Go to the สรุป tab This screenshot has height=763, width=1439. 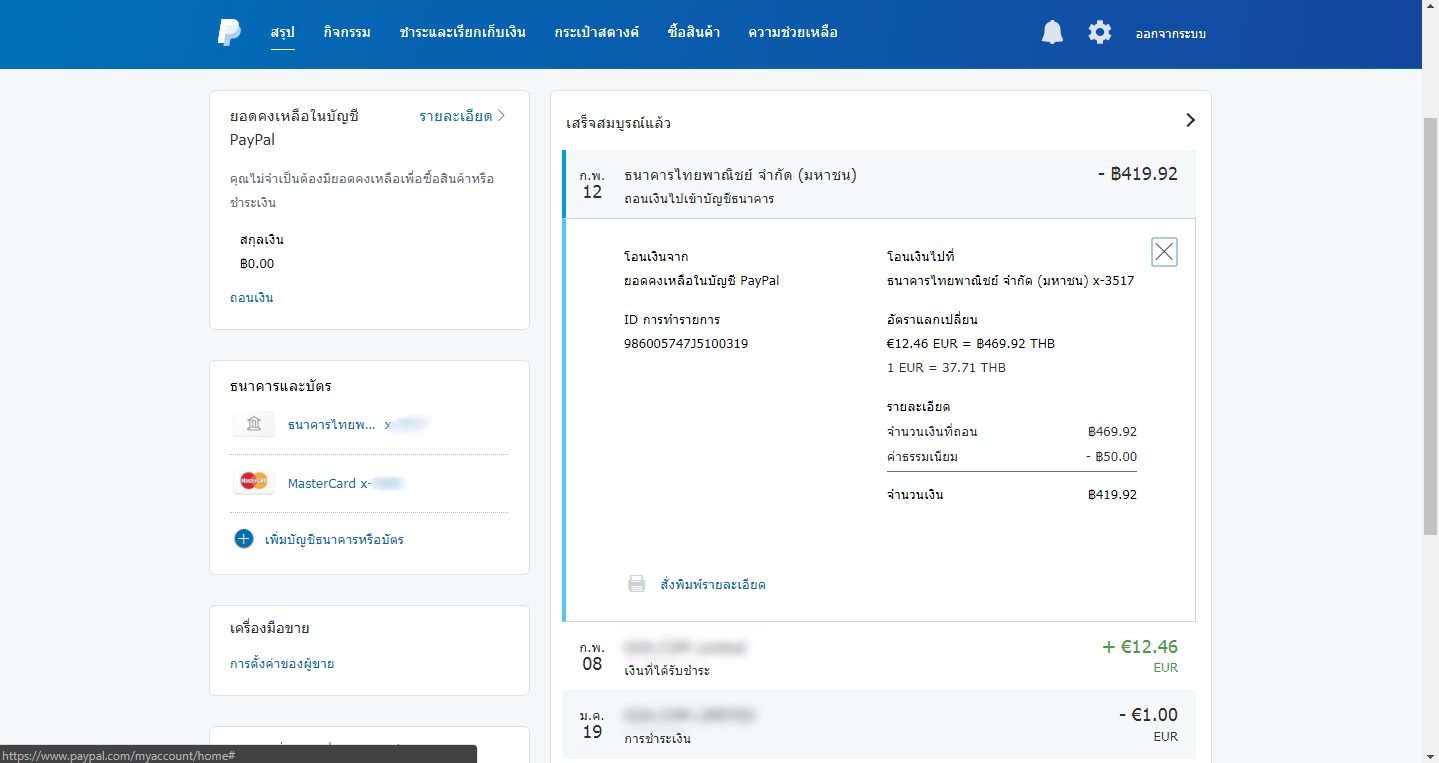tap(282, 32)
